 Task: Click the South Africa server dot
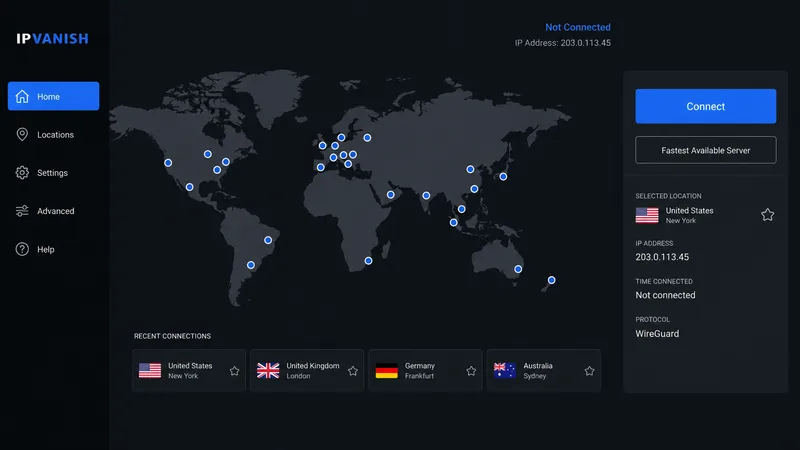pos(368,261)
